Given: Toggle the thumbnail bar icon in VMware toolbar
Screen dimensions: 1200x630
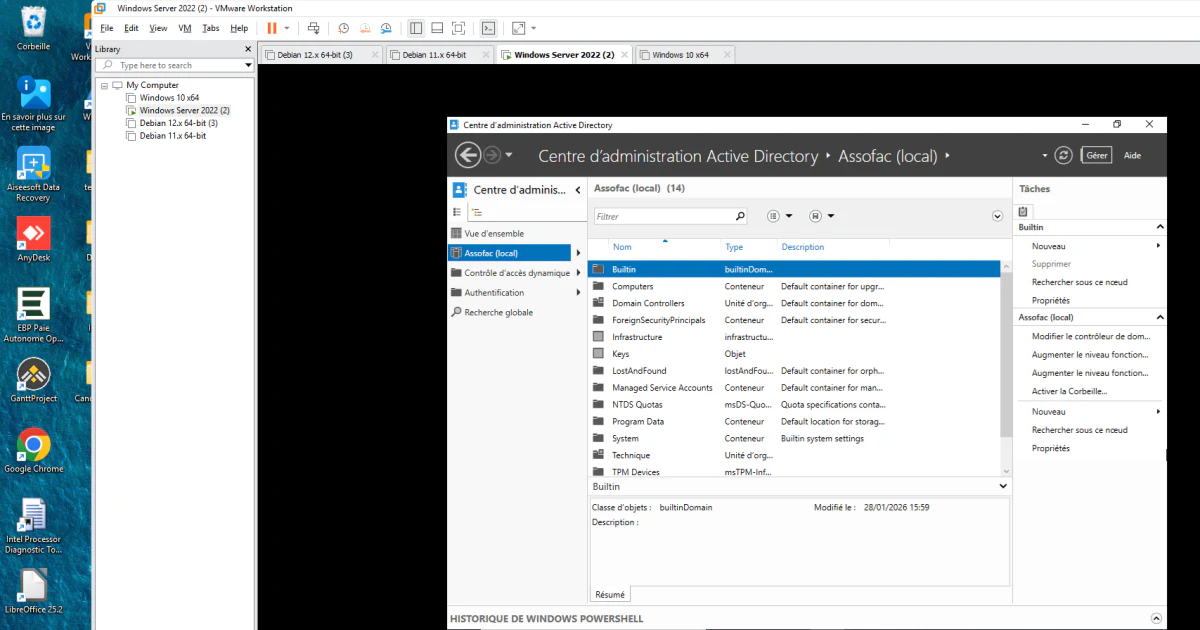Looking at the screenshot, I should pyautogui.click(x=437, y=28).
